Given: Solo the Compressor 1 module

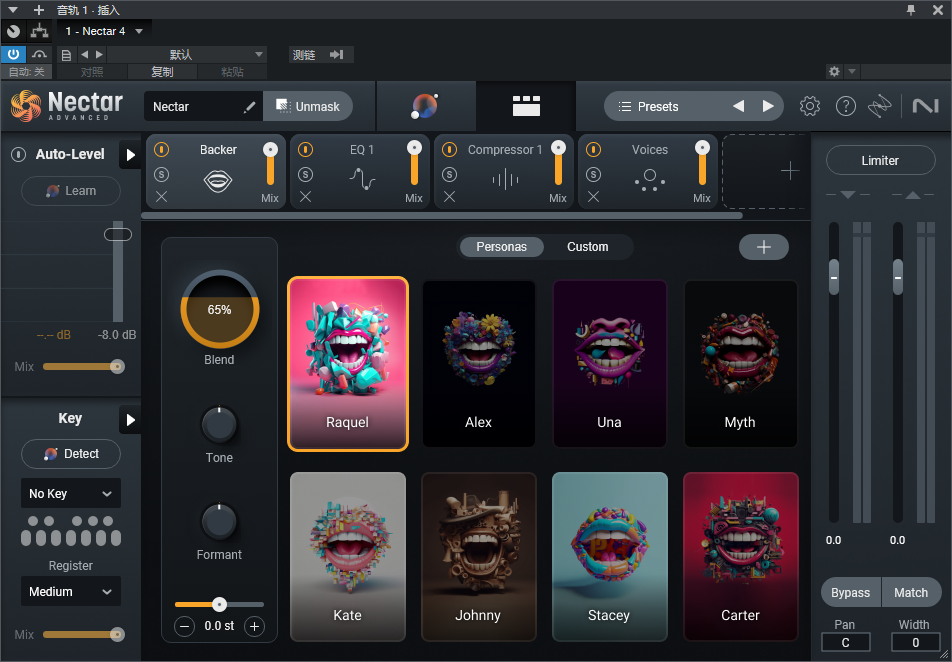Looking at the screenshot, I should pos(449,174).
